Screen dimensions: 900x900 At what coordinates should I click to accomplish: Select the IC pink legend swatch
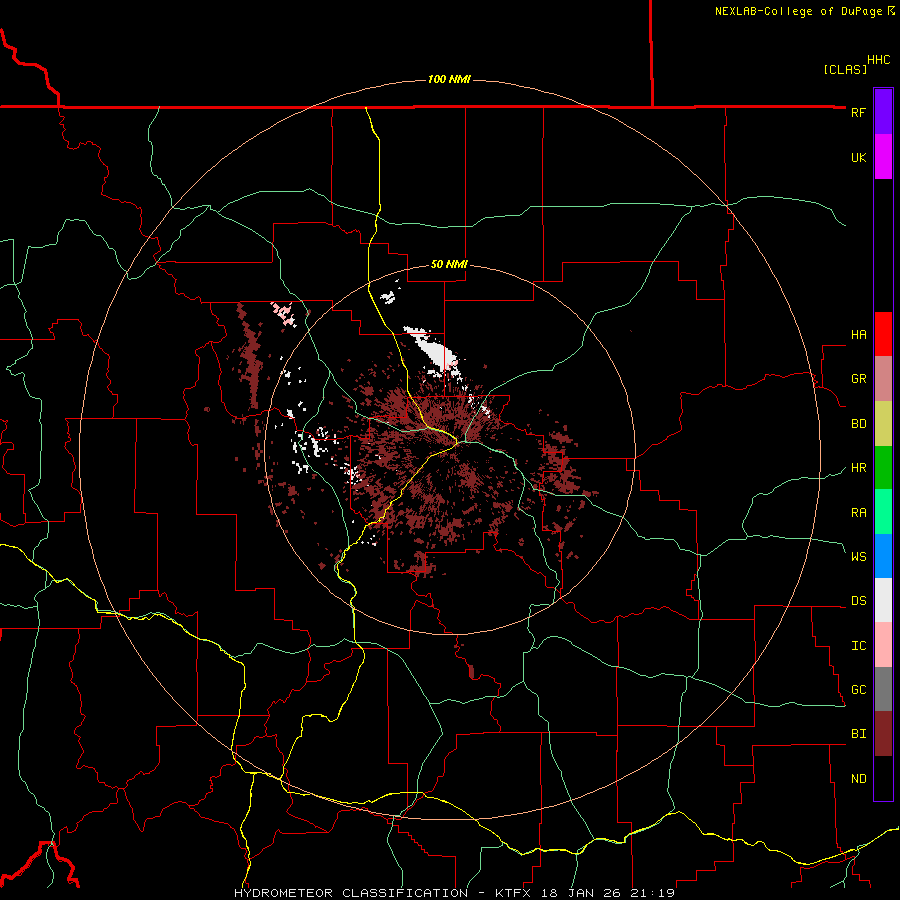click(883, 645)
